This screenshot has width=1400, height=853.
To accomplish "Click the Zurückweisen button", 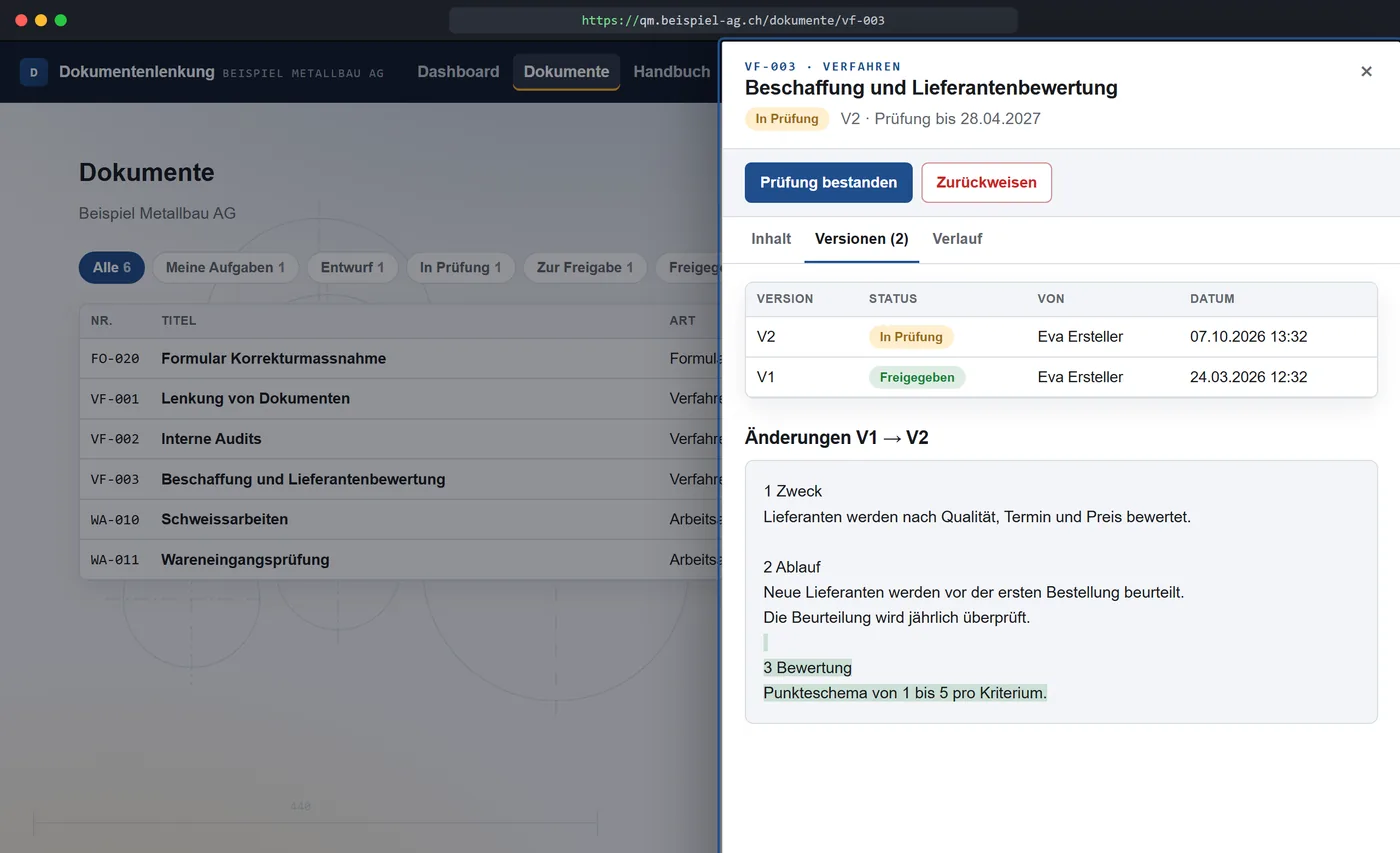I will [x=986, y=183].
